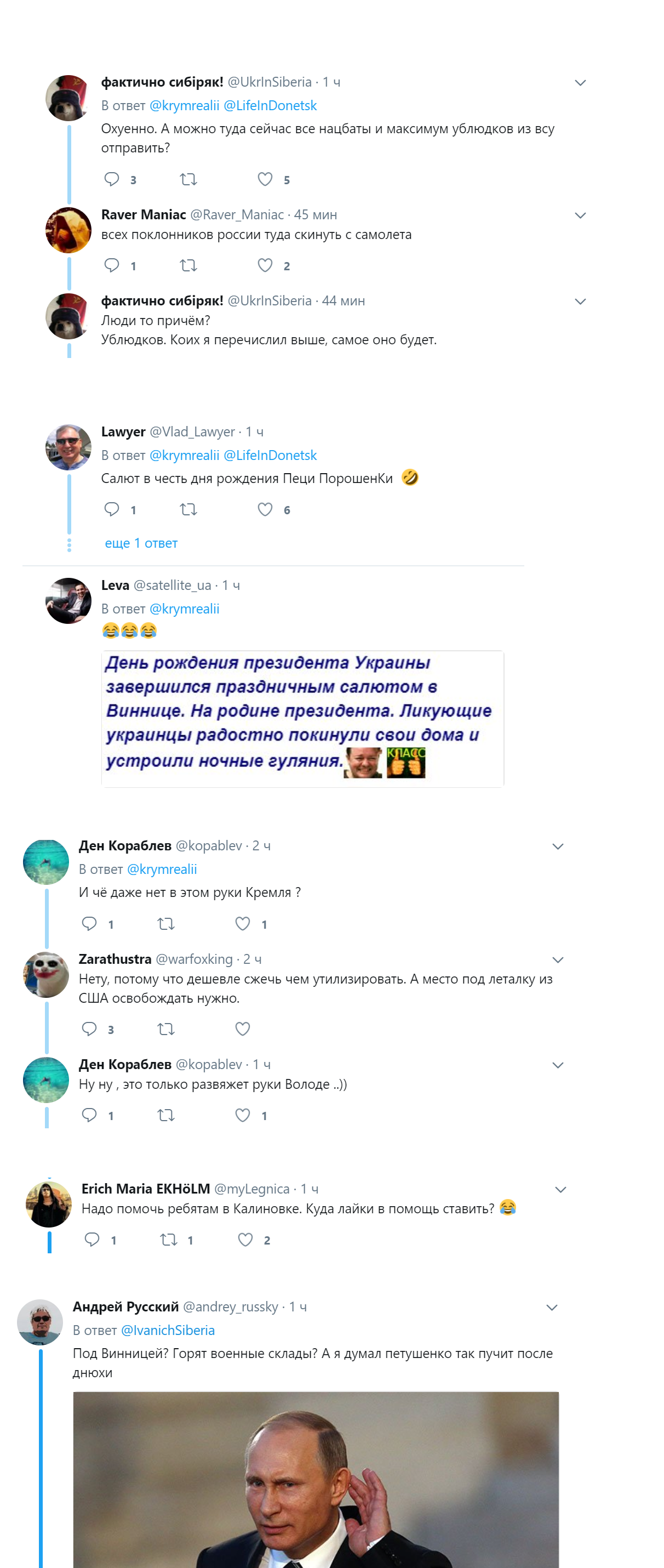This screenshot has width=664, height=1568.
Task: Like the first tweet by фактично сибіряк
Action: pos(265,179)
